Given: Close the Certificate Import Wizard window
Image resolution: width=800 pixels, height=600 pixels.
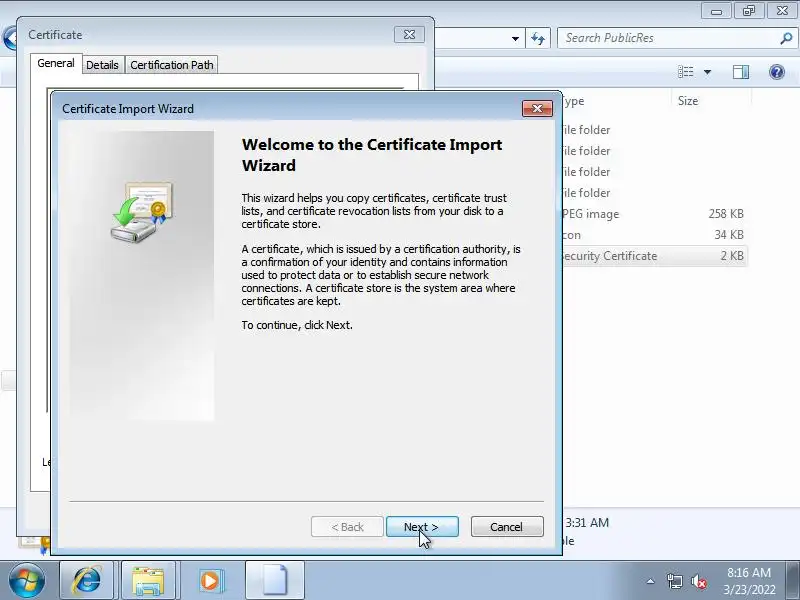Looking at the screenshot, I should [x=537, y=108].
